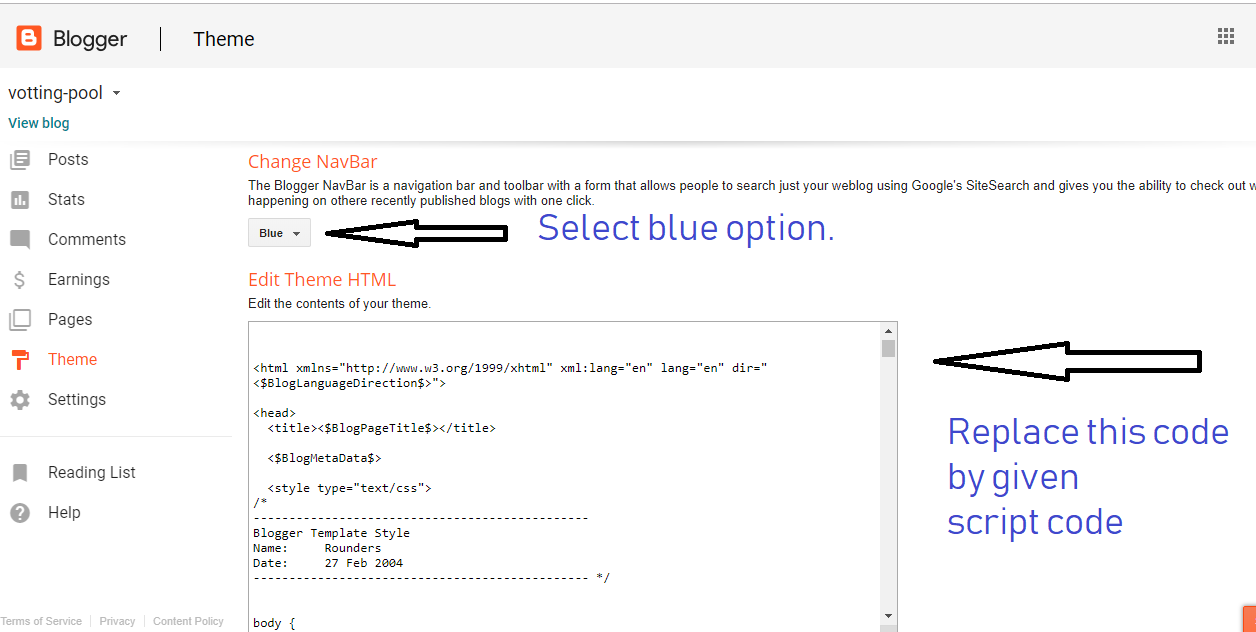This screenshot has height=632, width=1256.
Task: Click the "Blogger Template Style" comment line
Action: [x=331, y=532]
